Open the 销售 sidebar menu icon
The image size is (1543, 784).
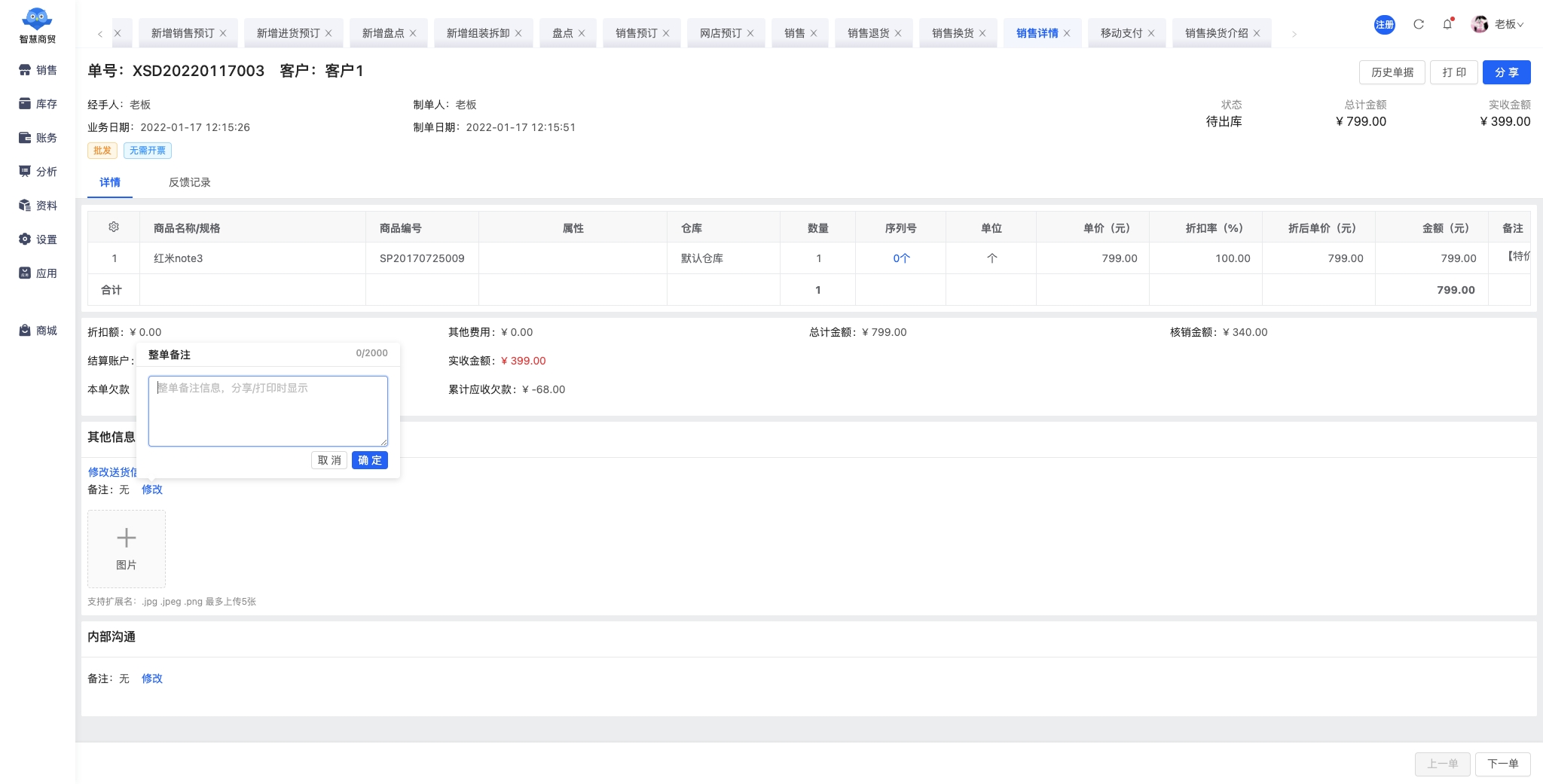tap(25, 70)
